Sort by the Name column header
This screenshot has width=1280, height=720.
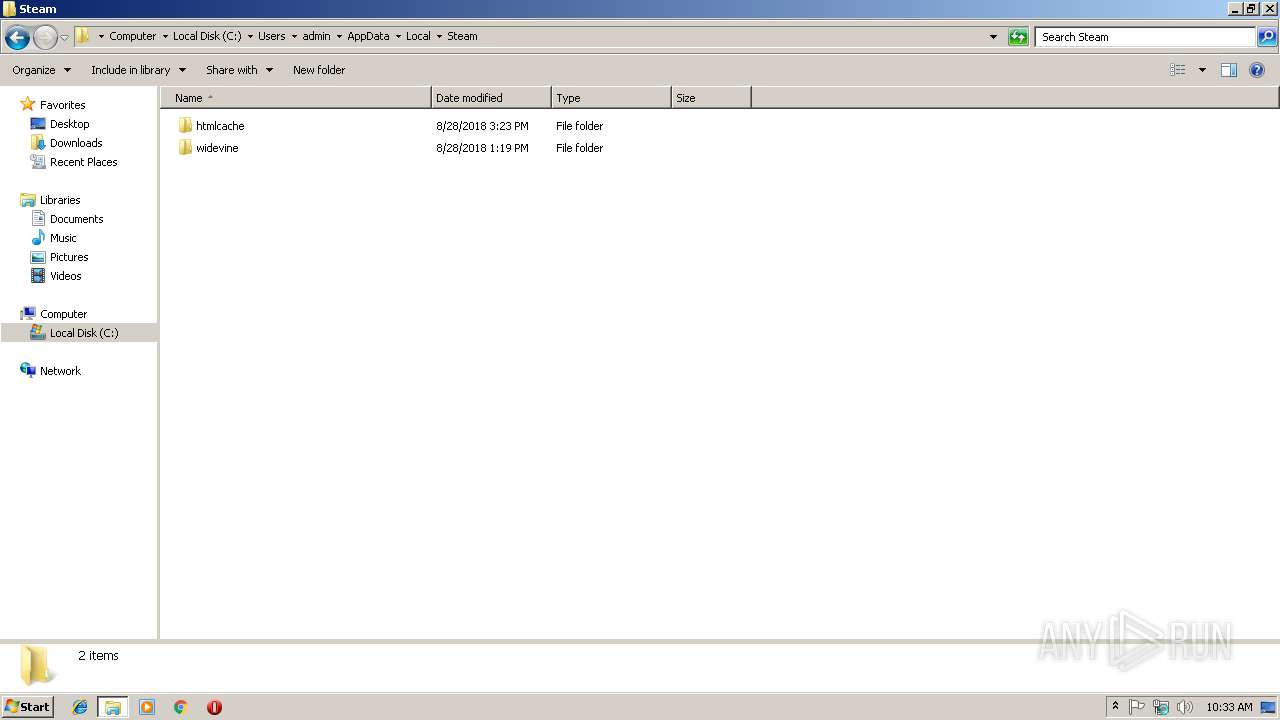296,98
